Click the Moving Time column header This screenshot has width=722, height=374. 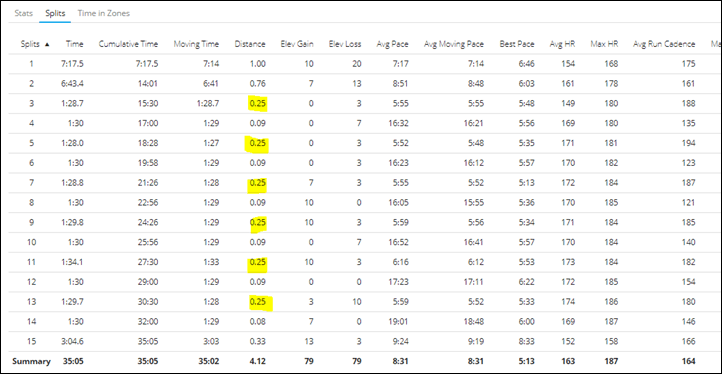tap(196, 44)
